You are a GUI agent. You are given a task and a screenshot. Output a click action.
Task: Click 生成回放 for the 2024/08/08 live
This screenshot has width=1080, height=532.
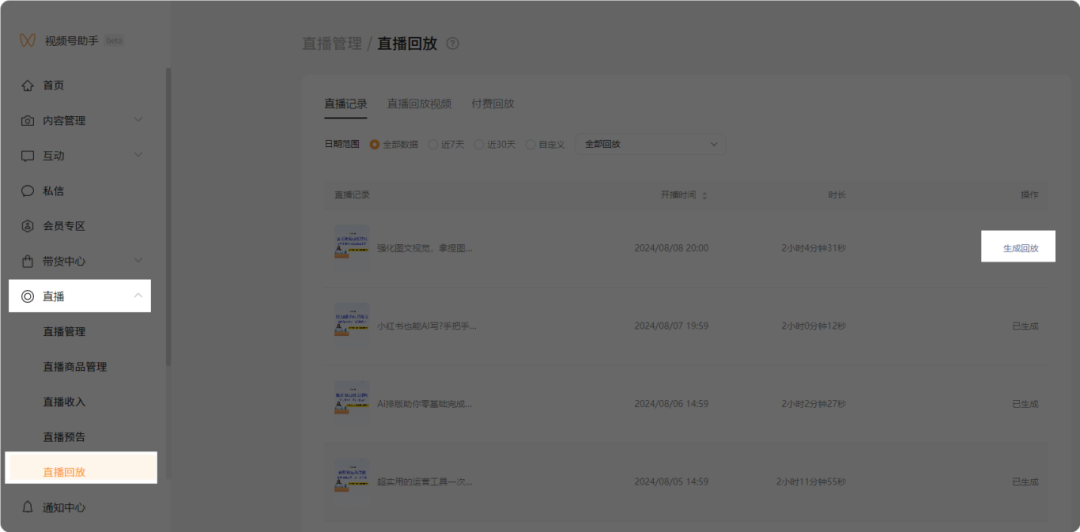(1020, 247)
